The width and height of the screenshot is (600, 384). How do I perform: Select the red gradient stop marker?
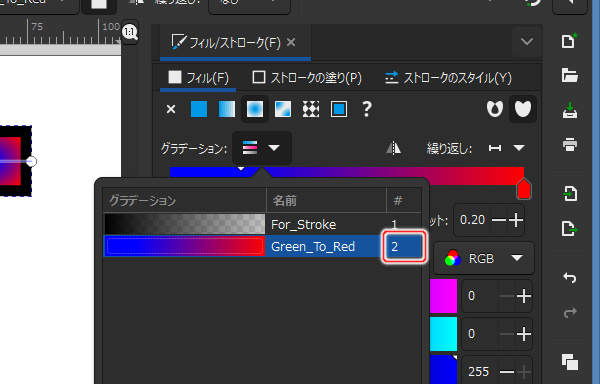[523, 189]
